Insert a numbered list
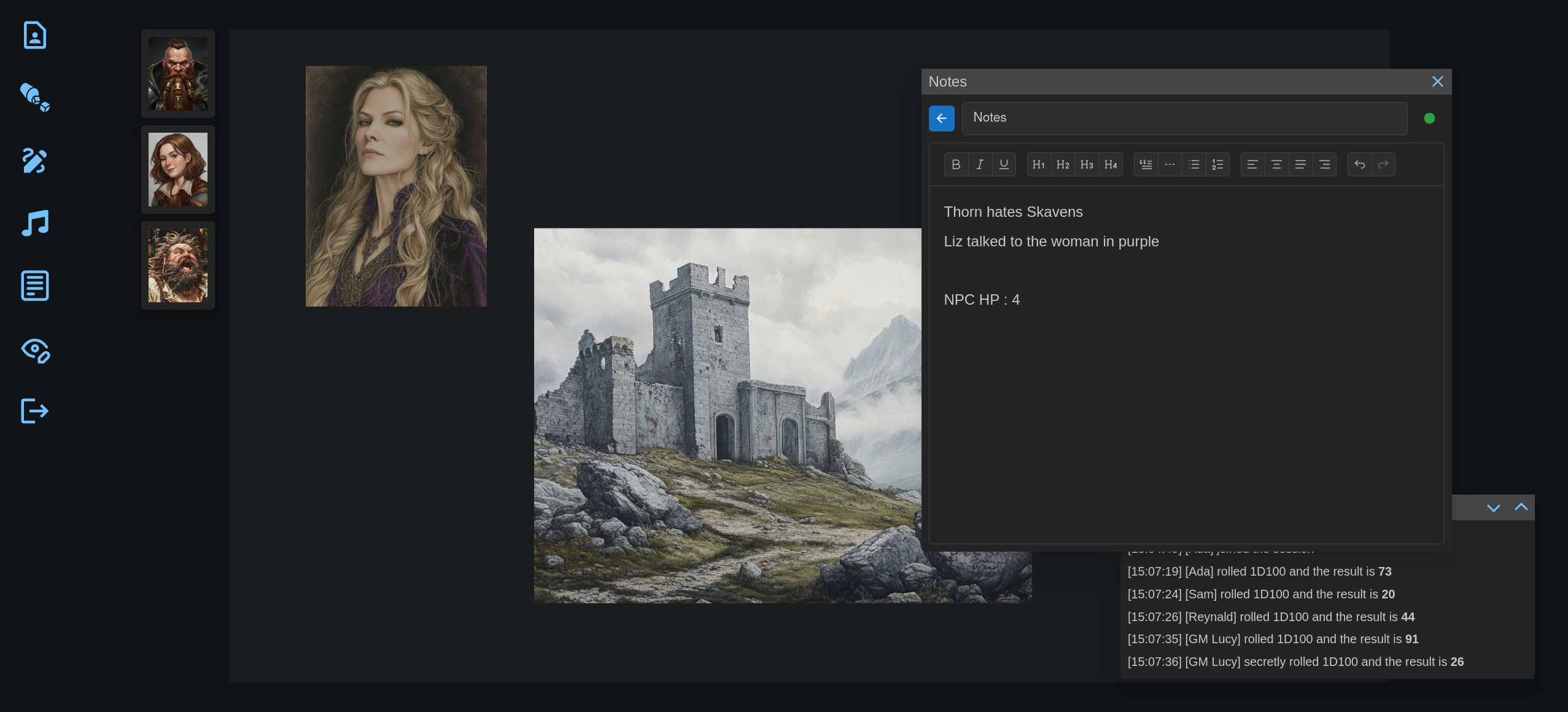This screenshot has height=712, width=1568. [1217, 164]
